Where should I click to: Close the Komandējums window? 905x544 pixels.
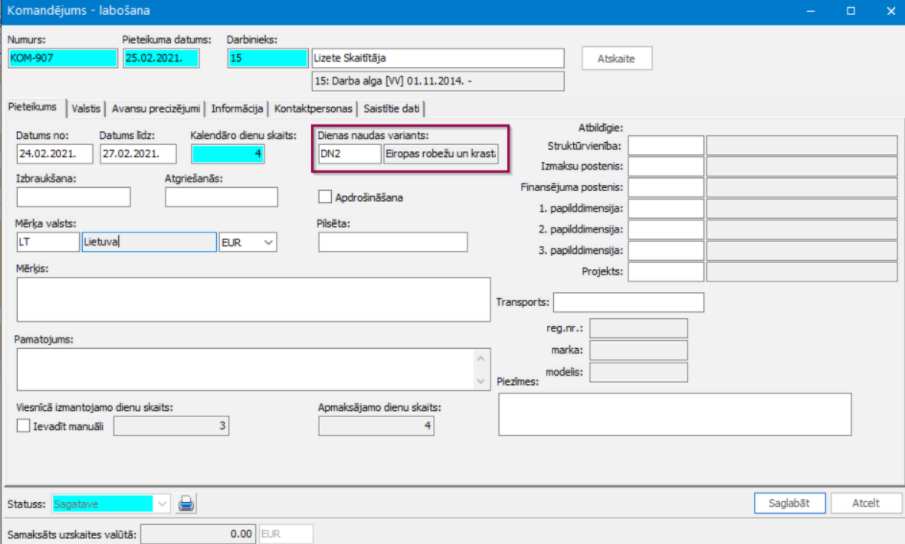pos(891,11)
